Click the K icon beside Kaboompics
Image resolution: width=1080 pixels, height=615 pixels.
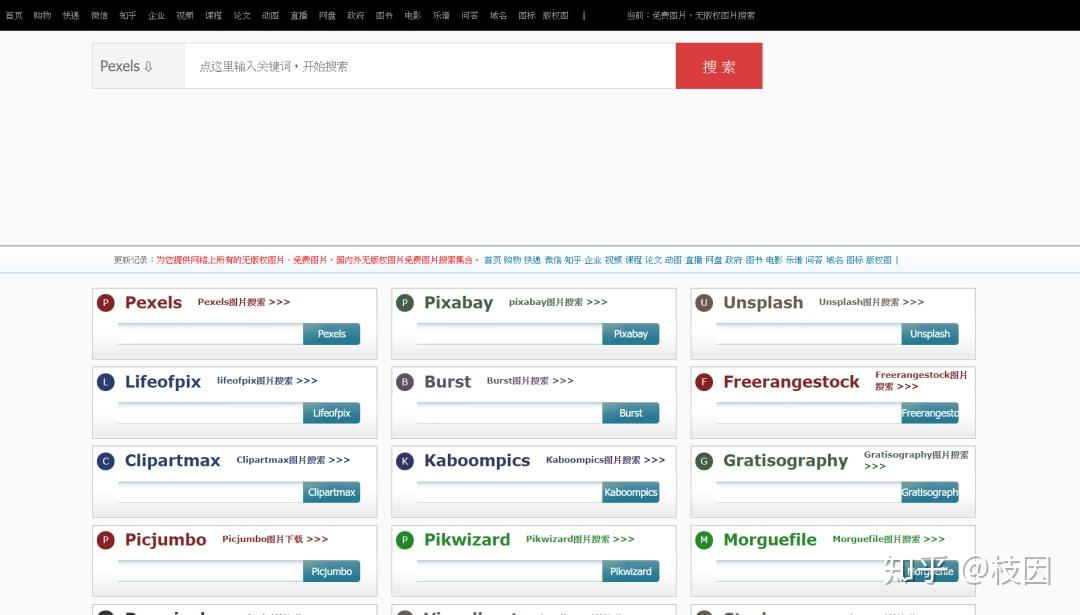pyautogui.click(x=405, y=461)
